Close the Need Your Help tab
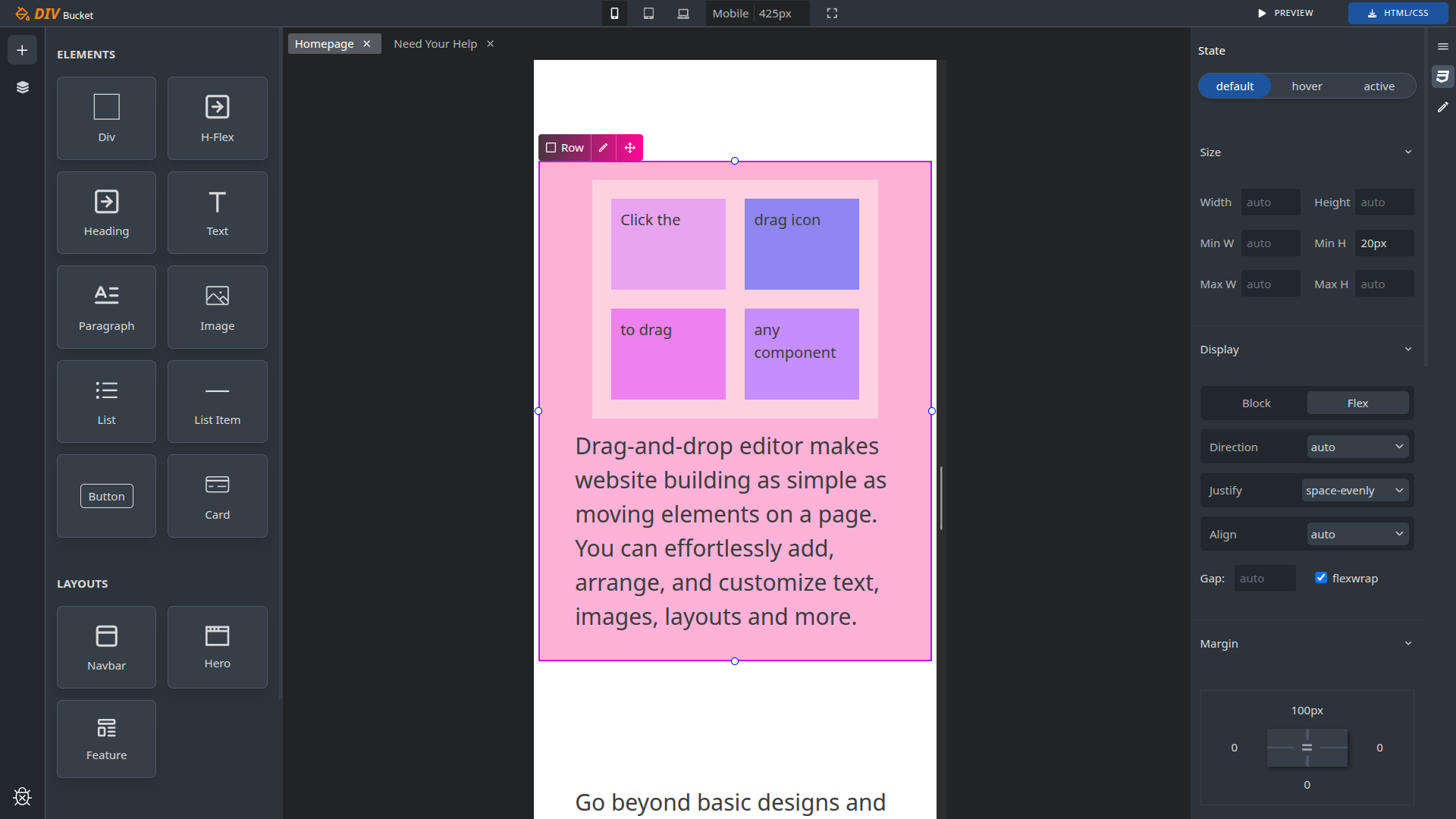1456x819 pixels. click(x=491, y=44)
